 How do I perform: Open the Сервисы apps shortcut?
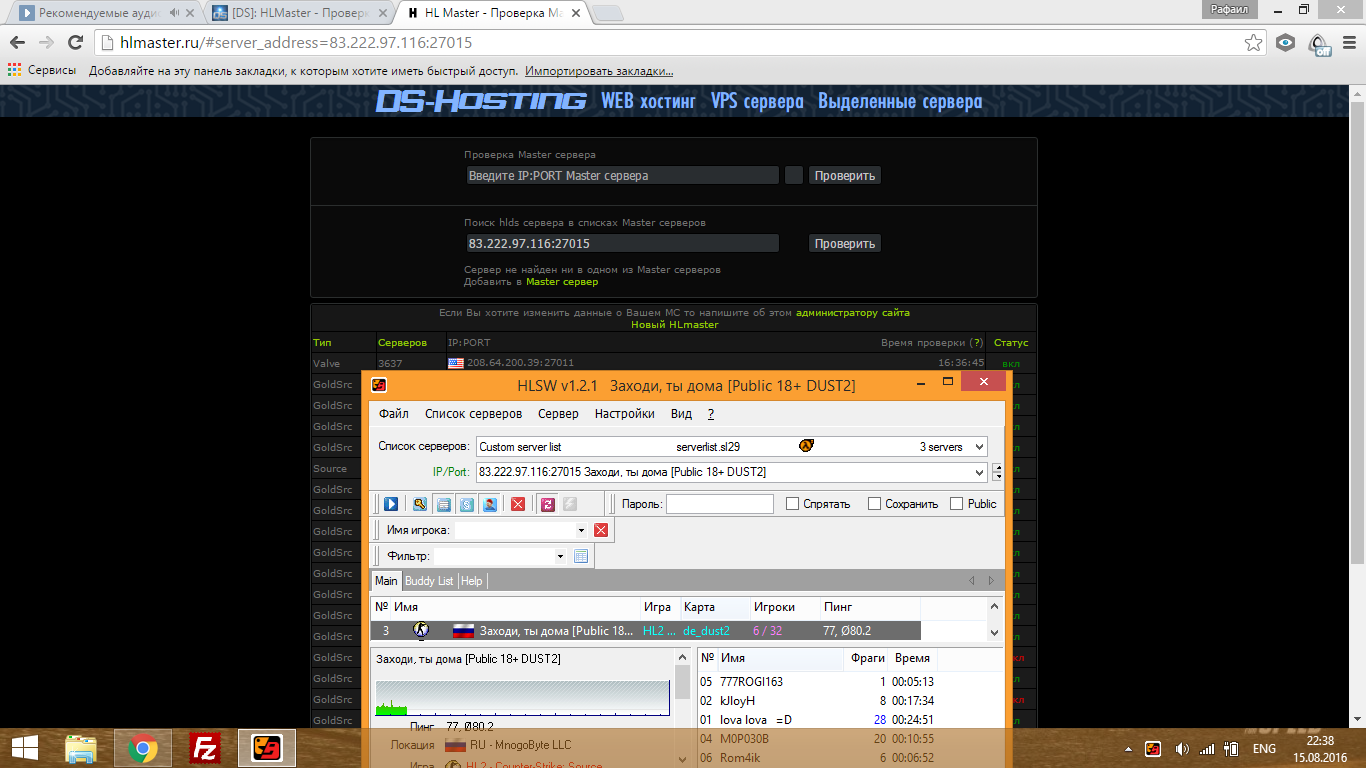pyautogui.click(x=42, y=71)
